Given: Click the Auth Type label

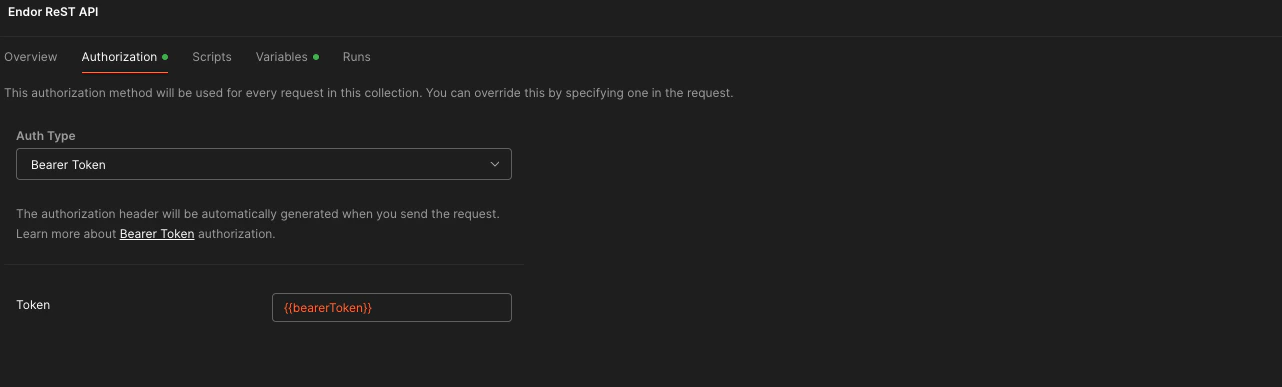Looking at the screenshot, I should pyautogui.click(x=46, y=136).
